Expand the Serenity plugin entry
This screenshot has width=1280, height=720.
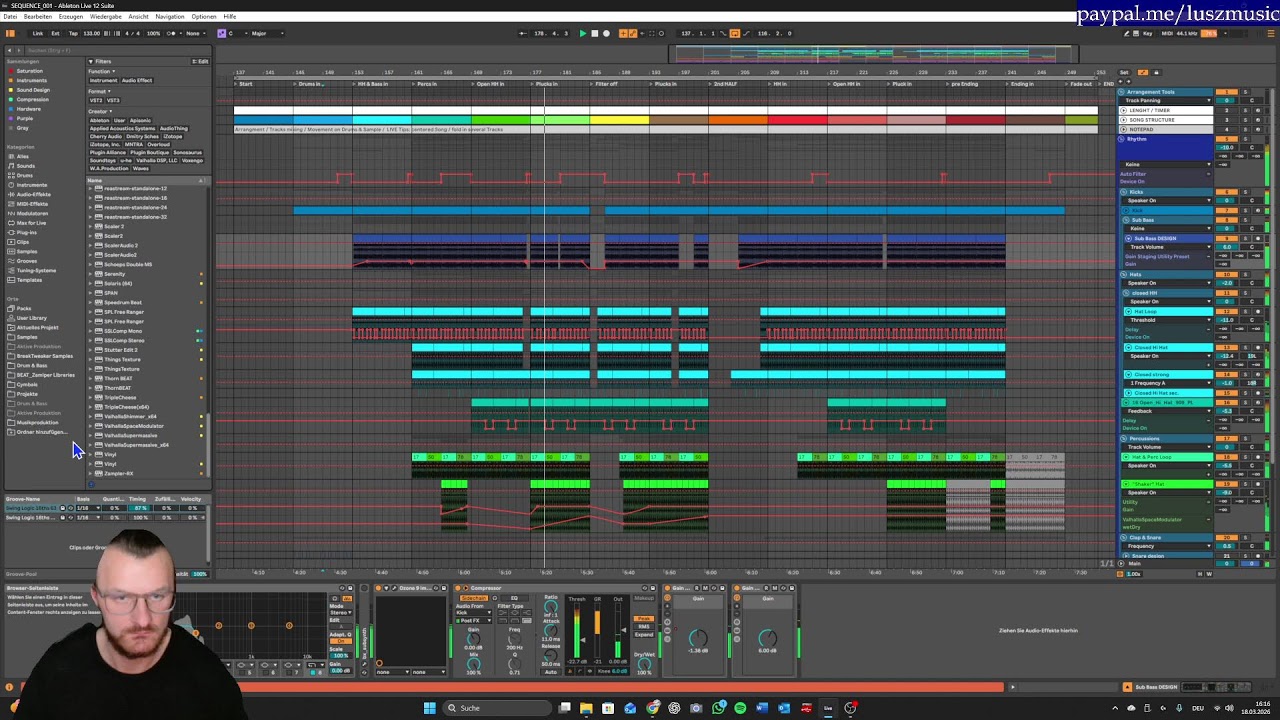(x=90, y=274)
